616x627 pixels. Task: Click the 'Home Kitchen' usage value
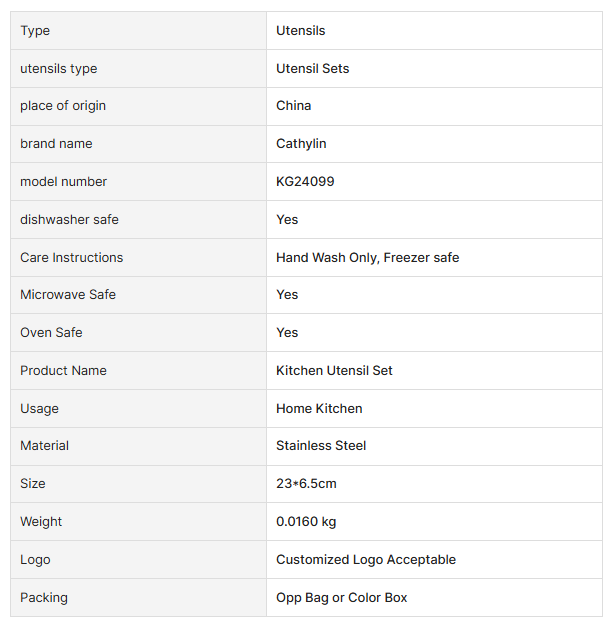pyautogui.click(x=319, y=409)
